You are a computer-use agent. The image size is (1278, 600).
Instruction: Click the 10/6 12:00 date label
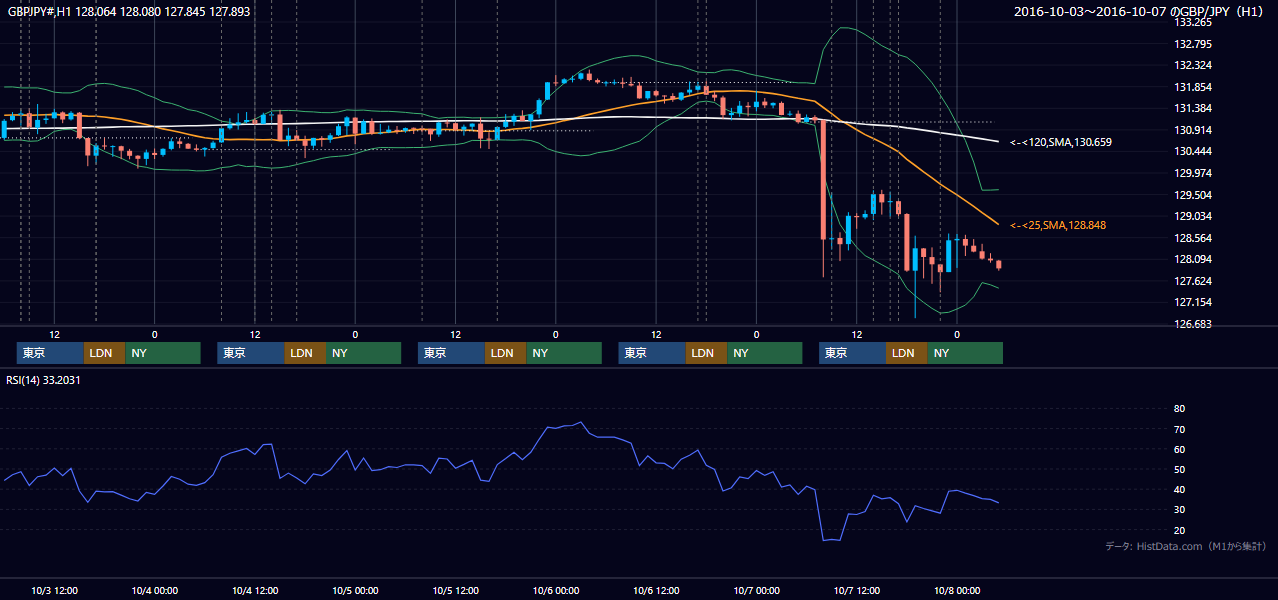(x=656, y=591)
